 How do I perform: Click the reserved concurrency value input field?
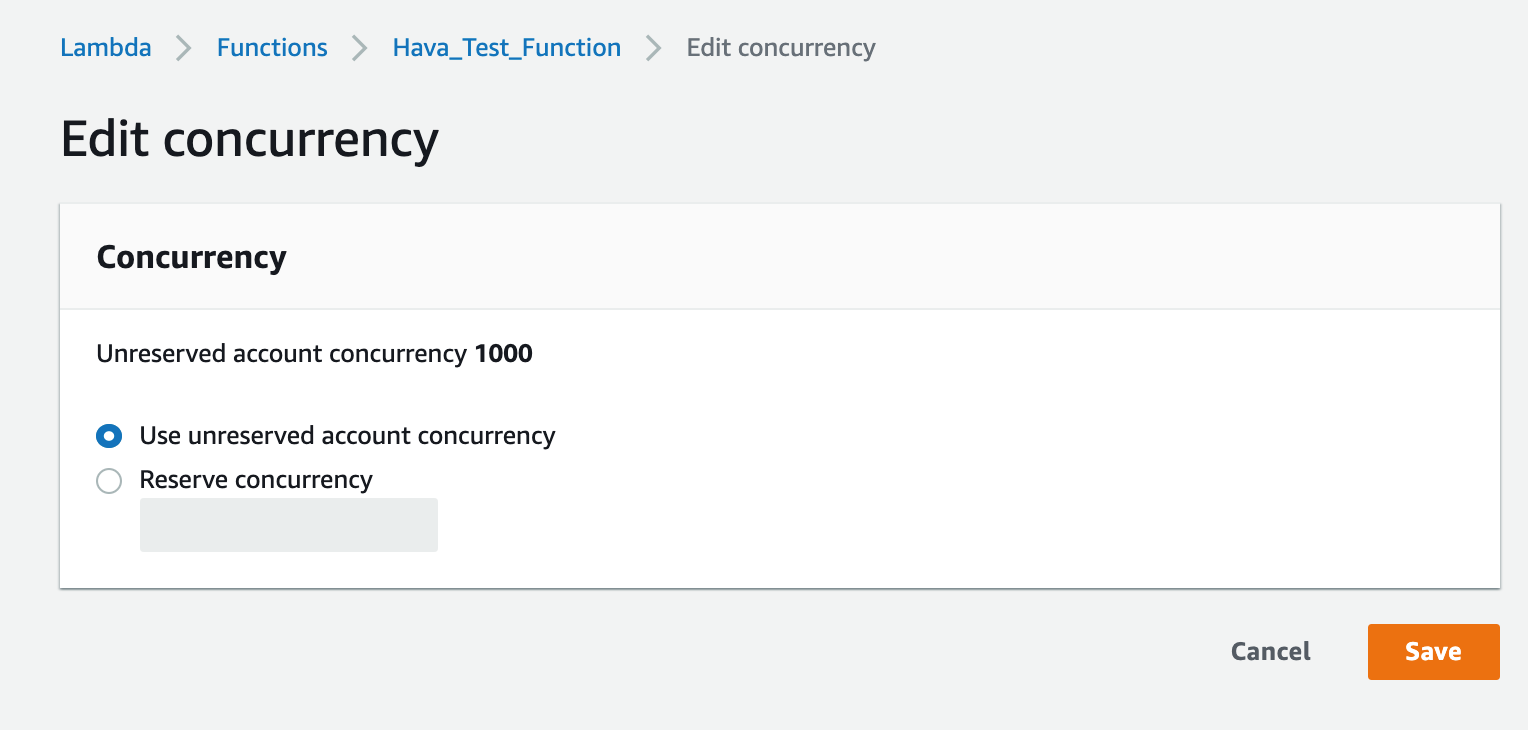(288, 524)
